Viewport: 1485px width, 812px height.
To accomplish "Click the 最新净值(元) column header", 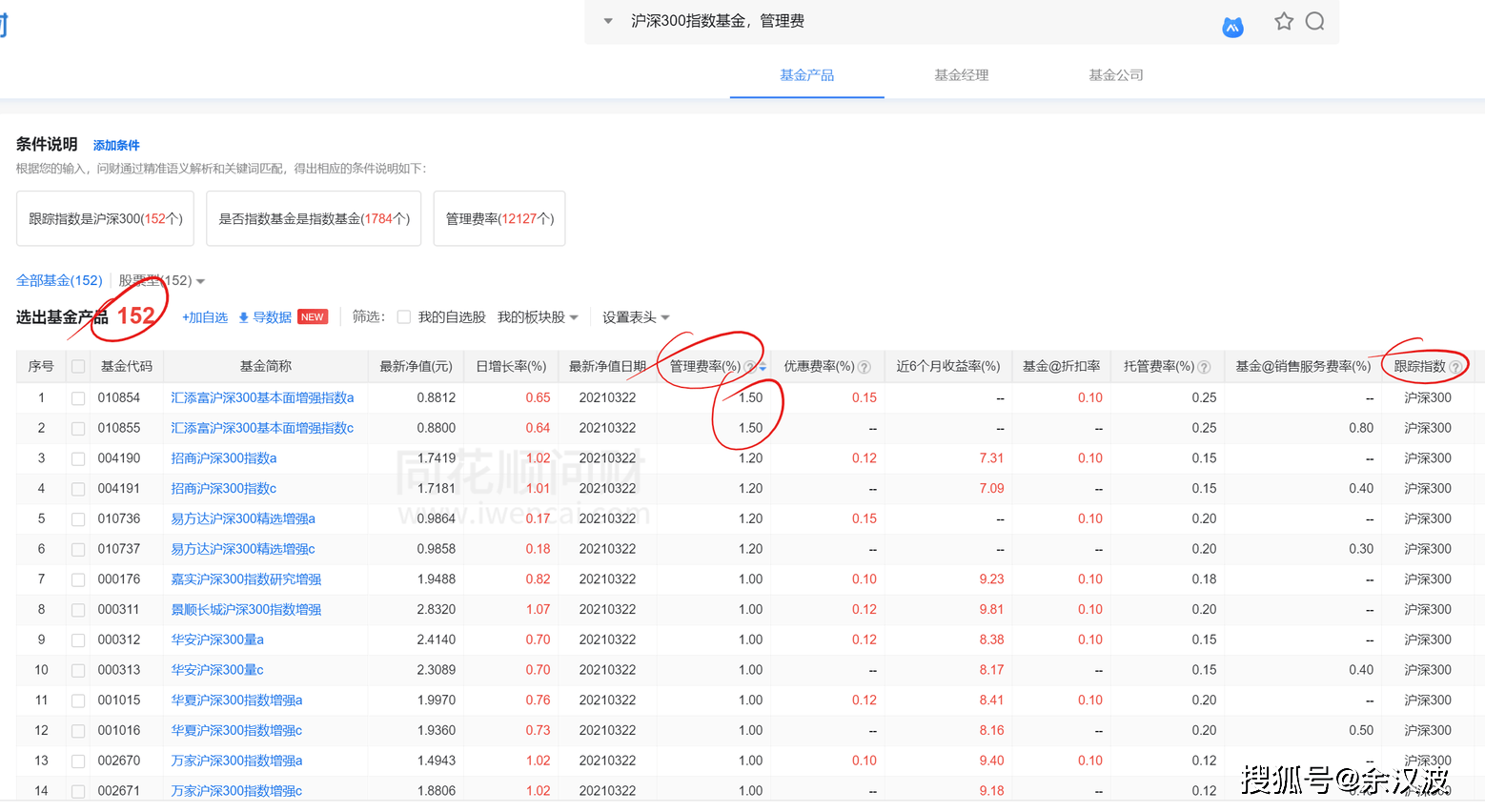I will pyautogui.click(x=416, y=366).
